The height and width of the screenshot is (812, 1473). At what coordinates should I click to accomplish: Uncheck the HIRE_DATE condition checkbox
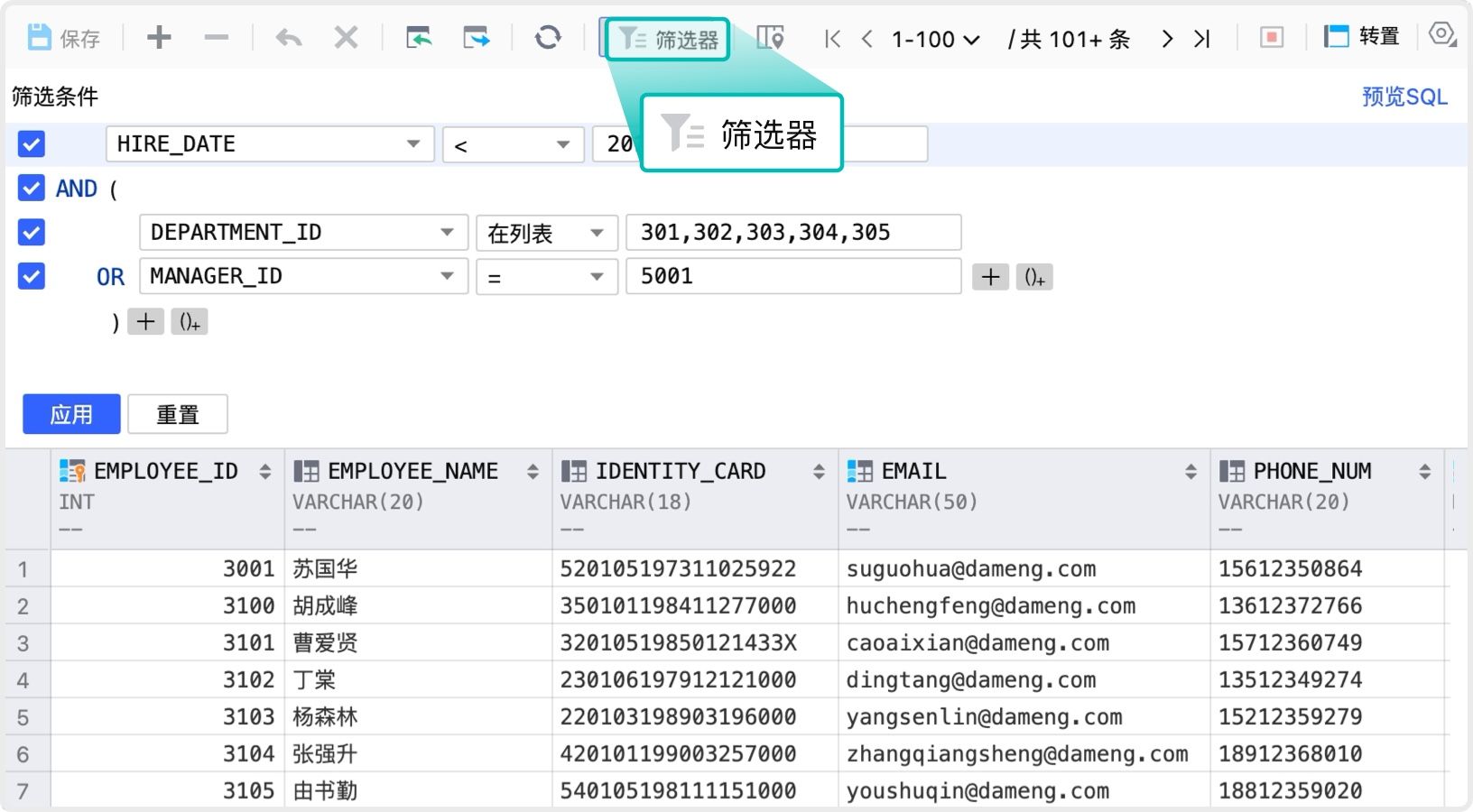click(32, 144)
